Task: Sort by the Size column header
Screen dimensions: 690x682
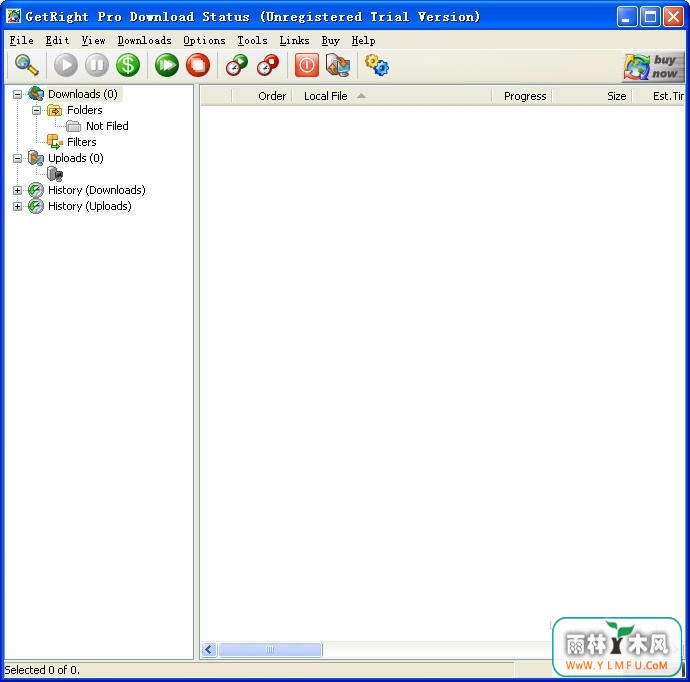Action: pos(592,96)
